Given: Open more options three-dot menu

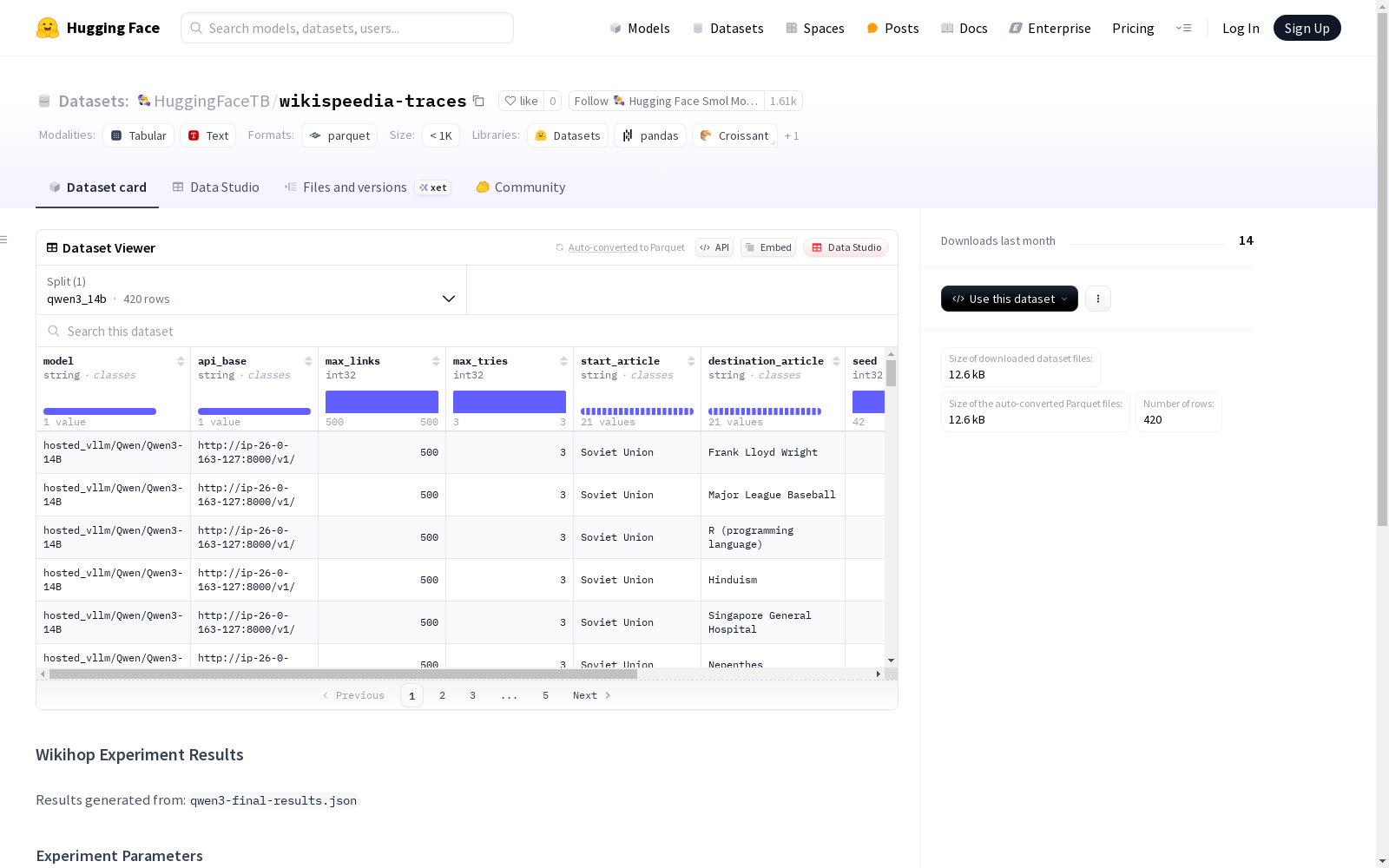Looking at the screenshot, I should 1098,299.
